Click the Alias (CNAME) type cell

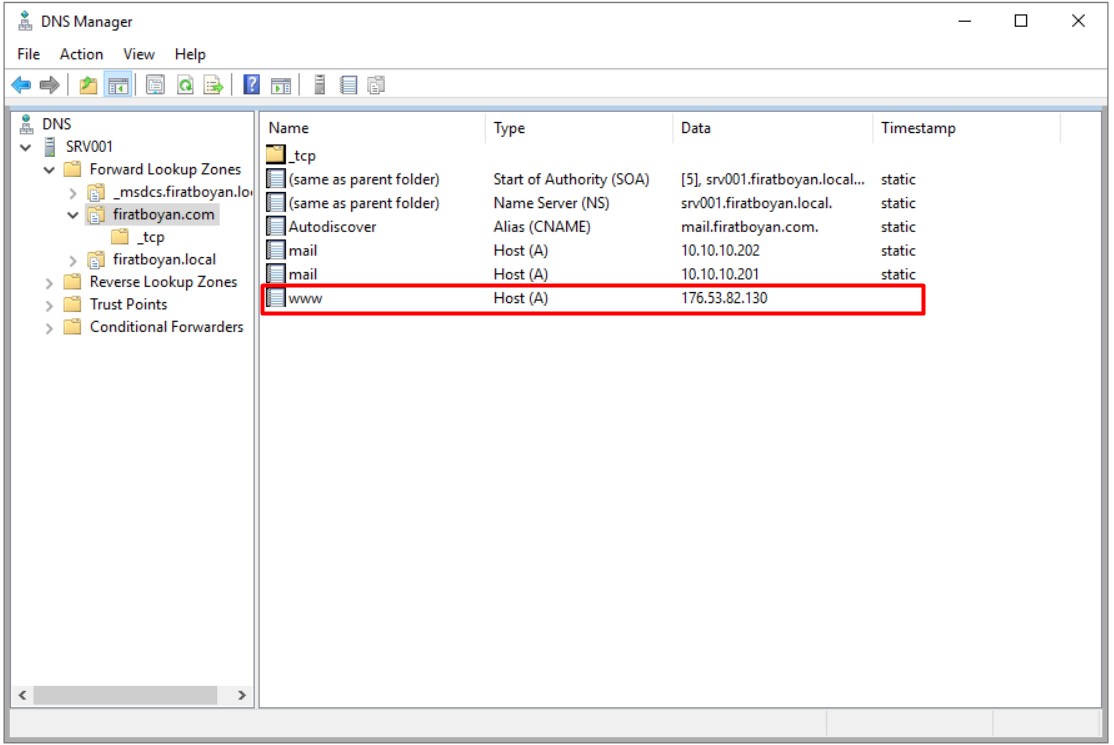coord(541,227)
